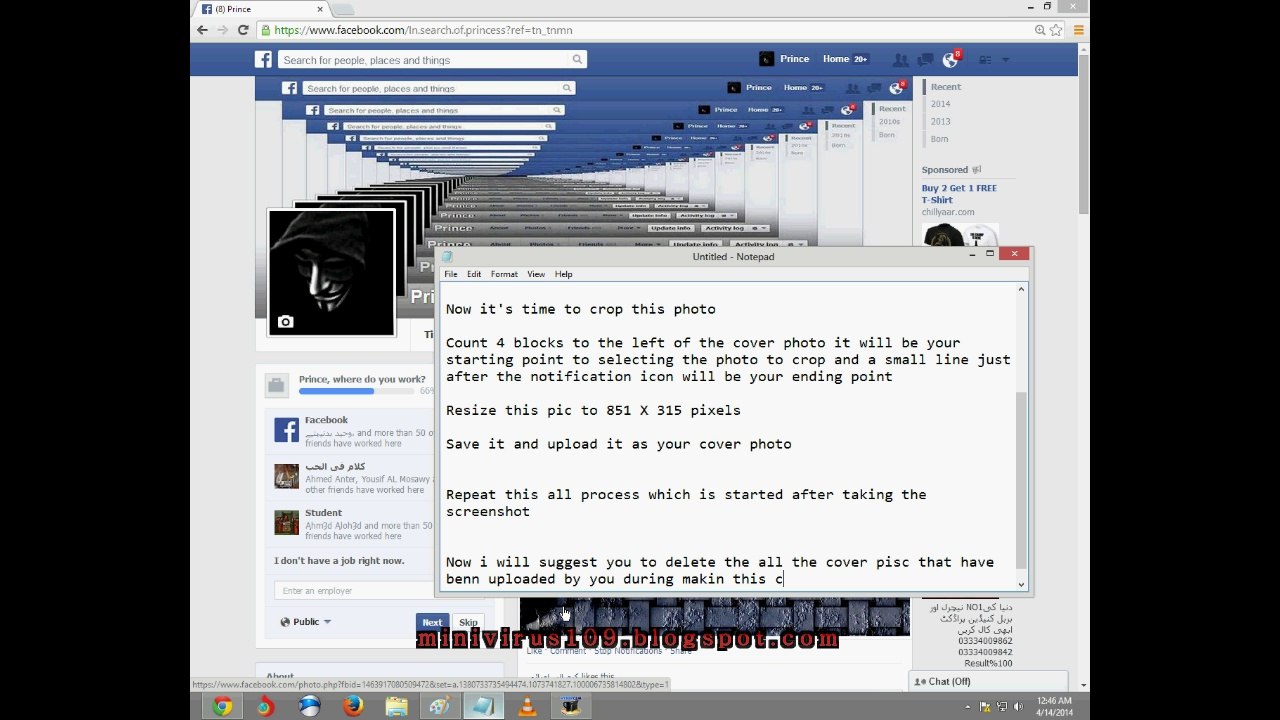Select "I don't have a job right now."

coord(339,561)
